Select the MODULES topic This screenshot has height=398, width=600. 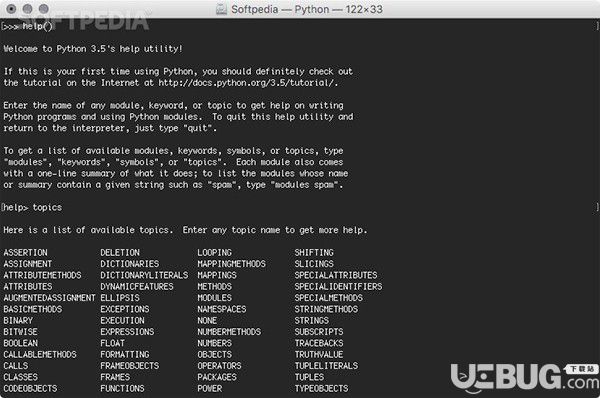tap(215, 298)
